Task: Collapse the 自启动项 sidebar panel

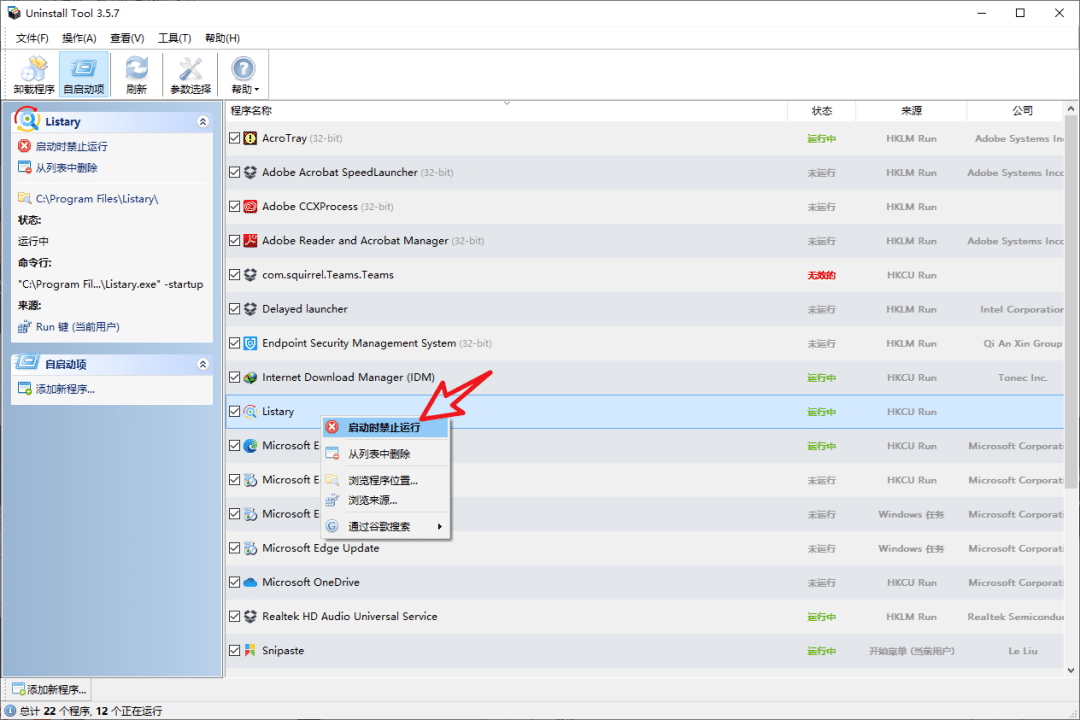Action: 202,364
